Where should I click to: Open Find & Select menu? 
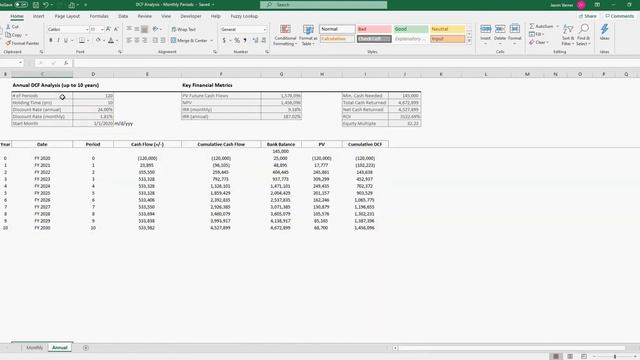point(584,35)
